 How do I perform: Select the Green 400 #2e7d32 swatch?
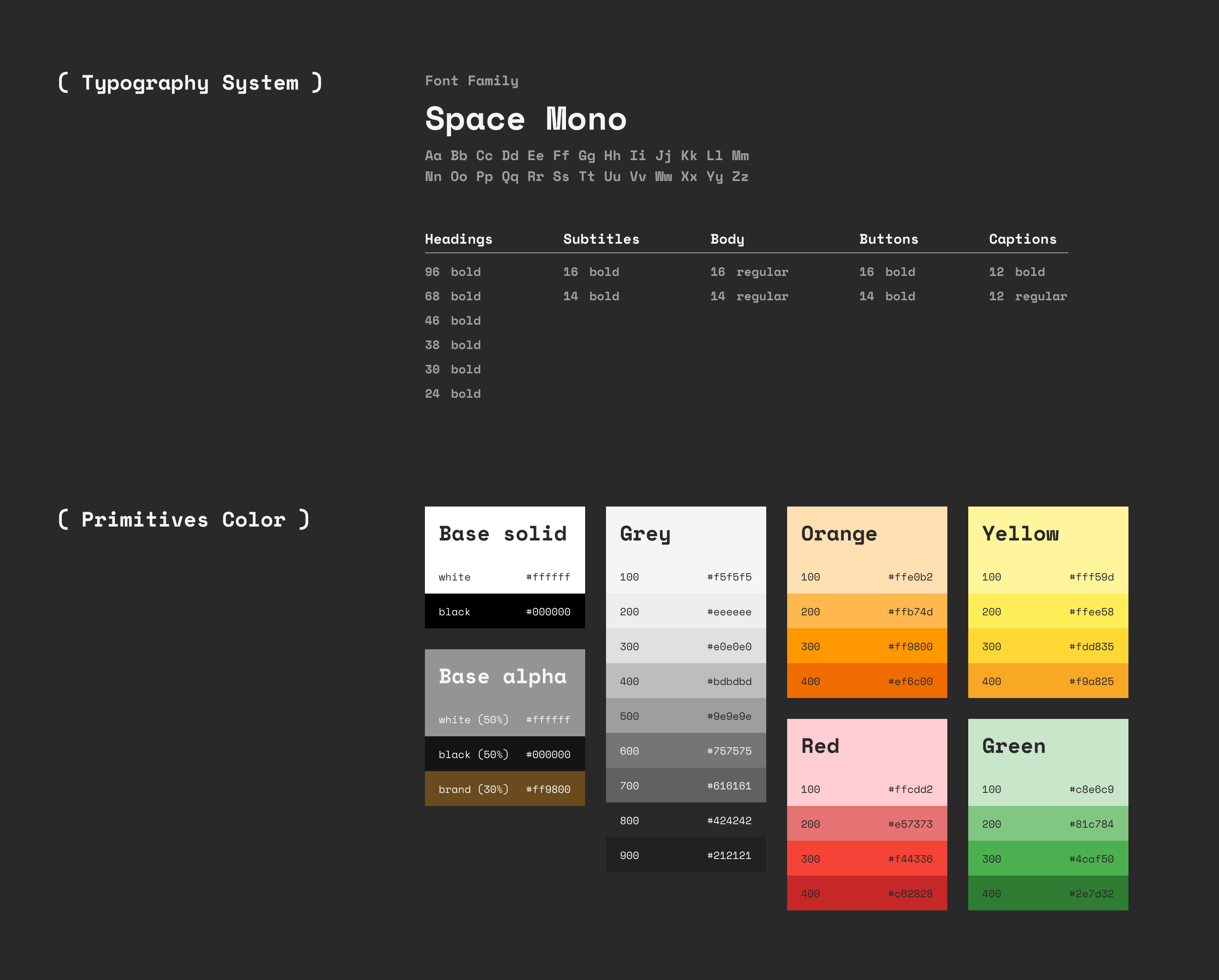pos(1047,893)
